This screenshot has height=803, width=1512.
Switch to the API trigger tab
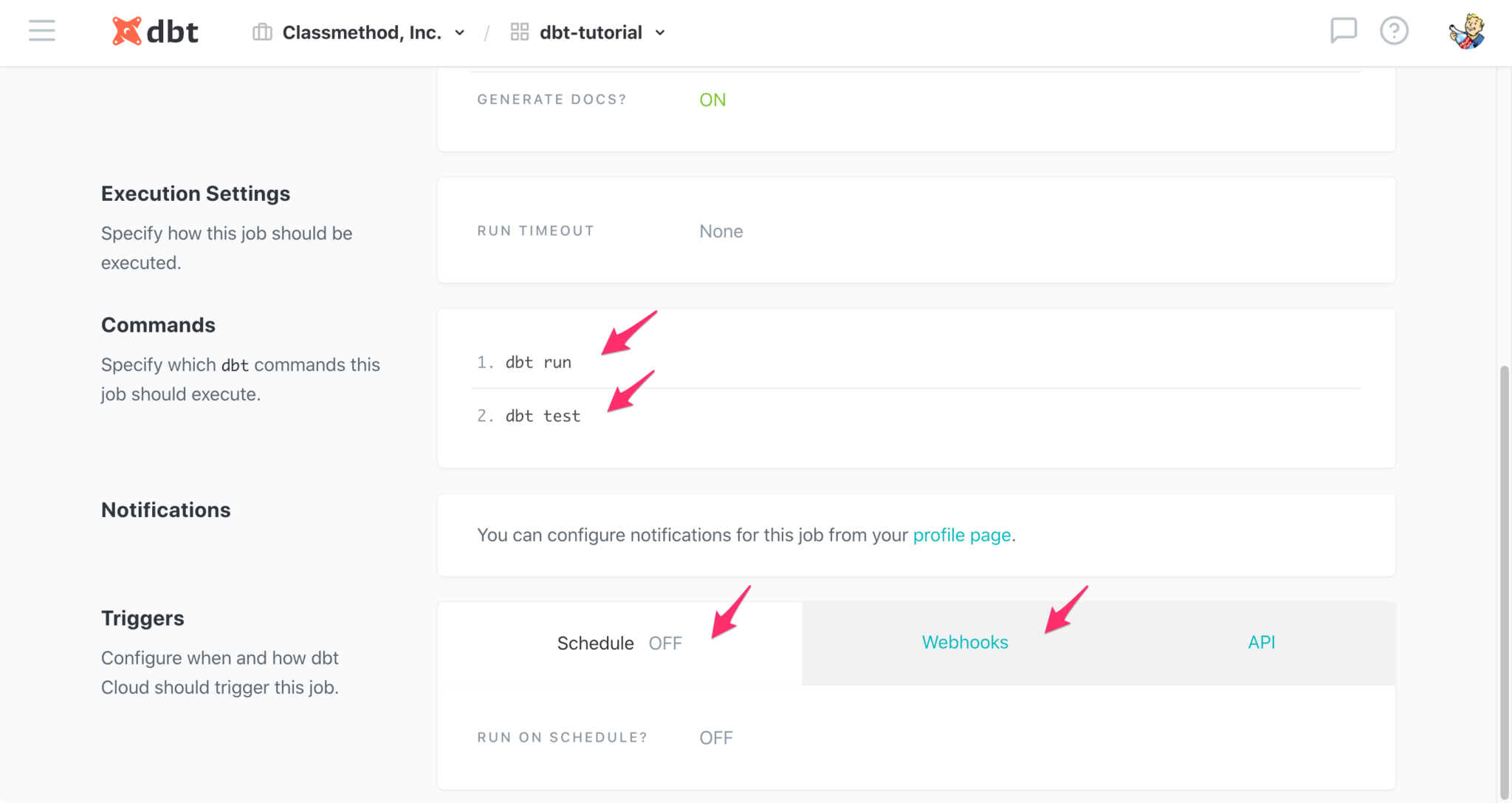pos(1261,643)
